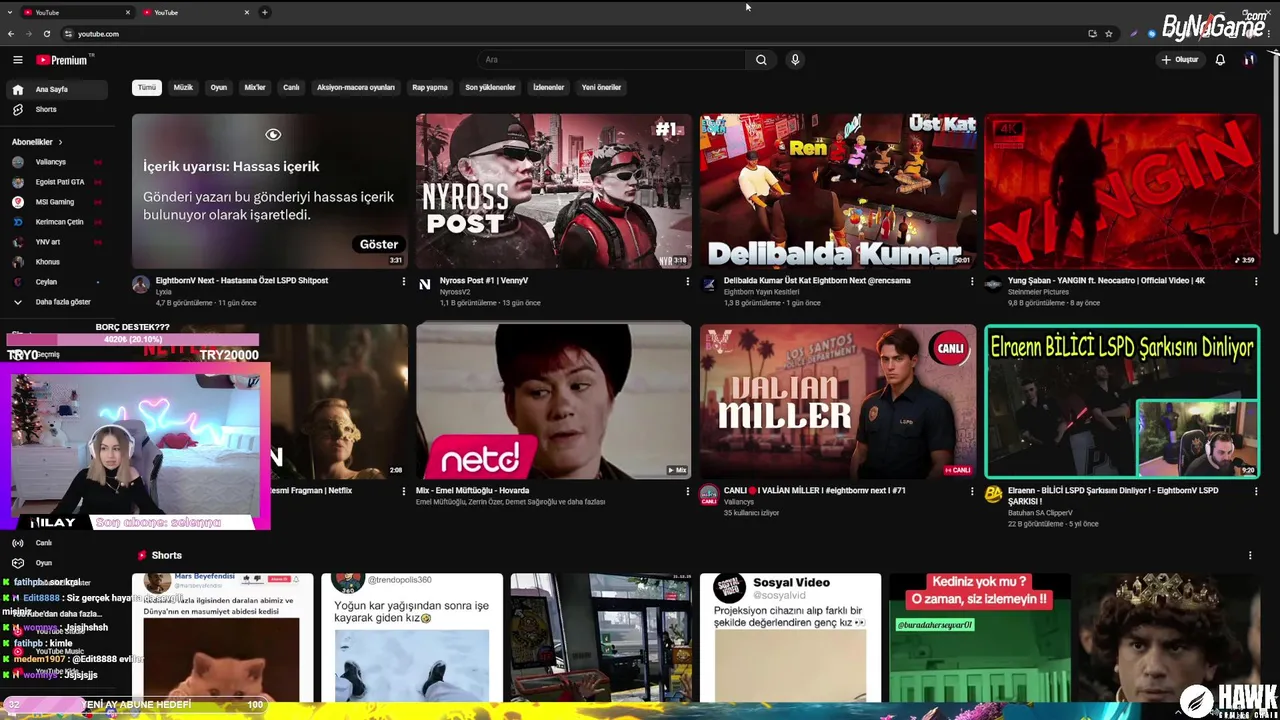Open the notifications bell

point(1220,60)
